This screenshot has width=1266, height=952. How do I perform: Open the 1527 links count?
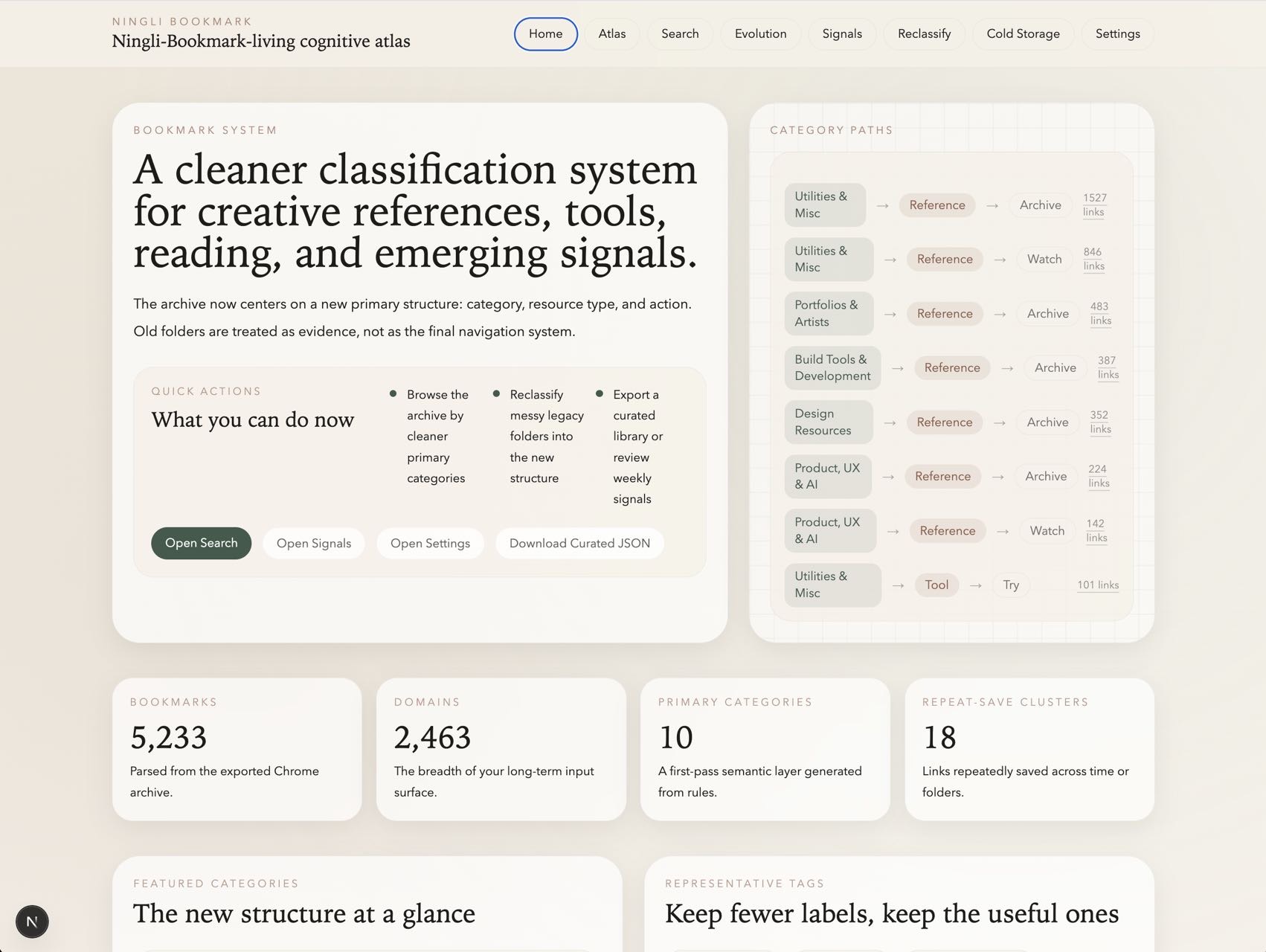[x=1094, y=205]
